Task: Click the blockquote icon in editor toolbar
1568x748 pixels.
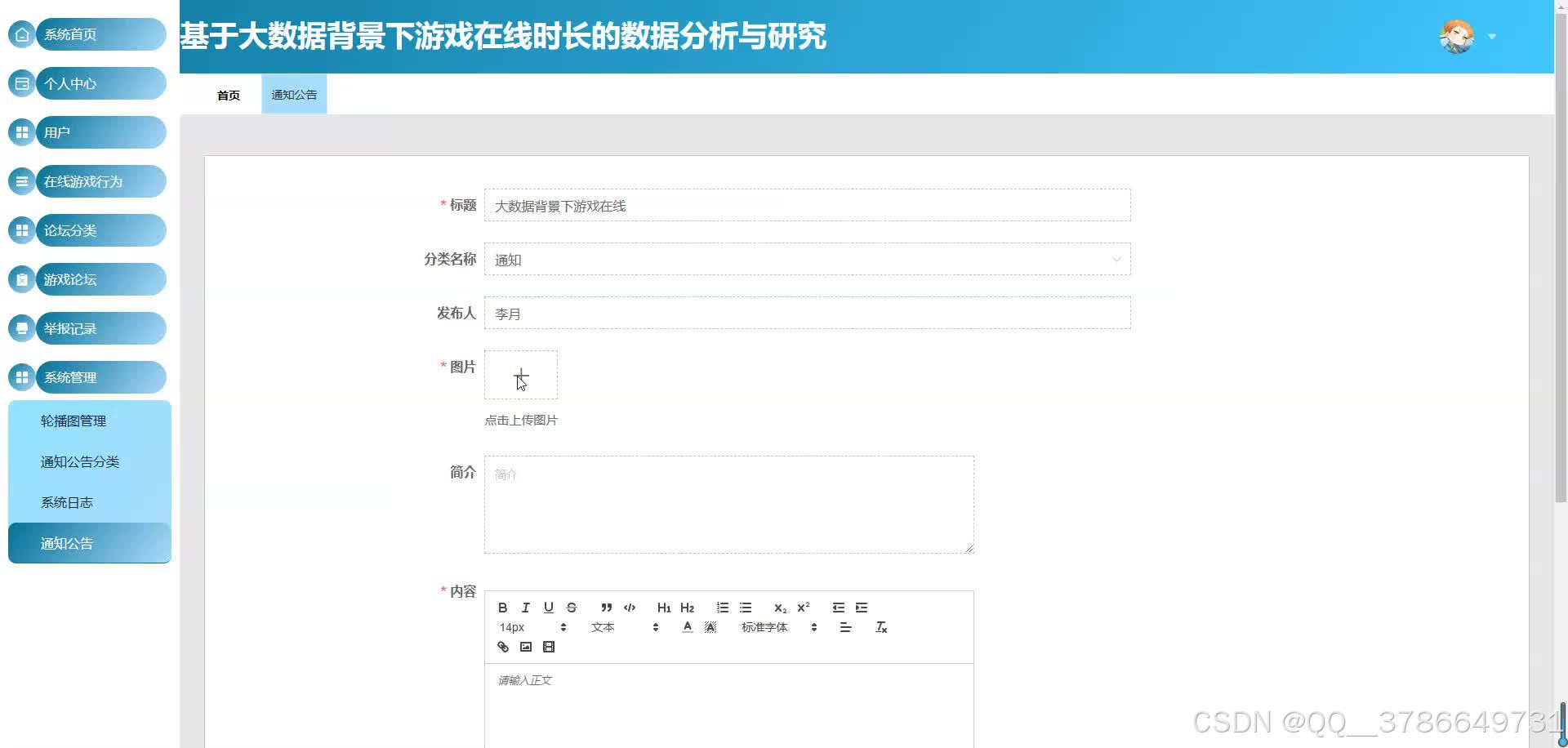Action: pyautogui.click(x=605, y=607)
